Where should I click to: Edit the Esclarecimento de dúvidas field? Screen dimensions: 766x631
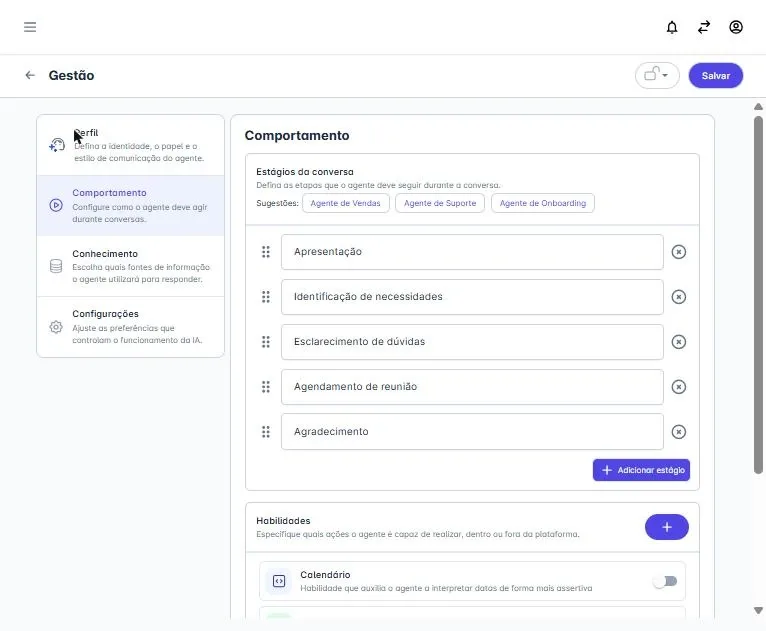coord(472,342)
